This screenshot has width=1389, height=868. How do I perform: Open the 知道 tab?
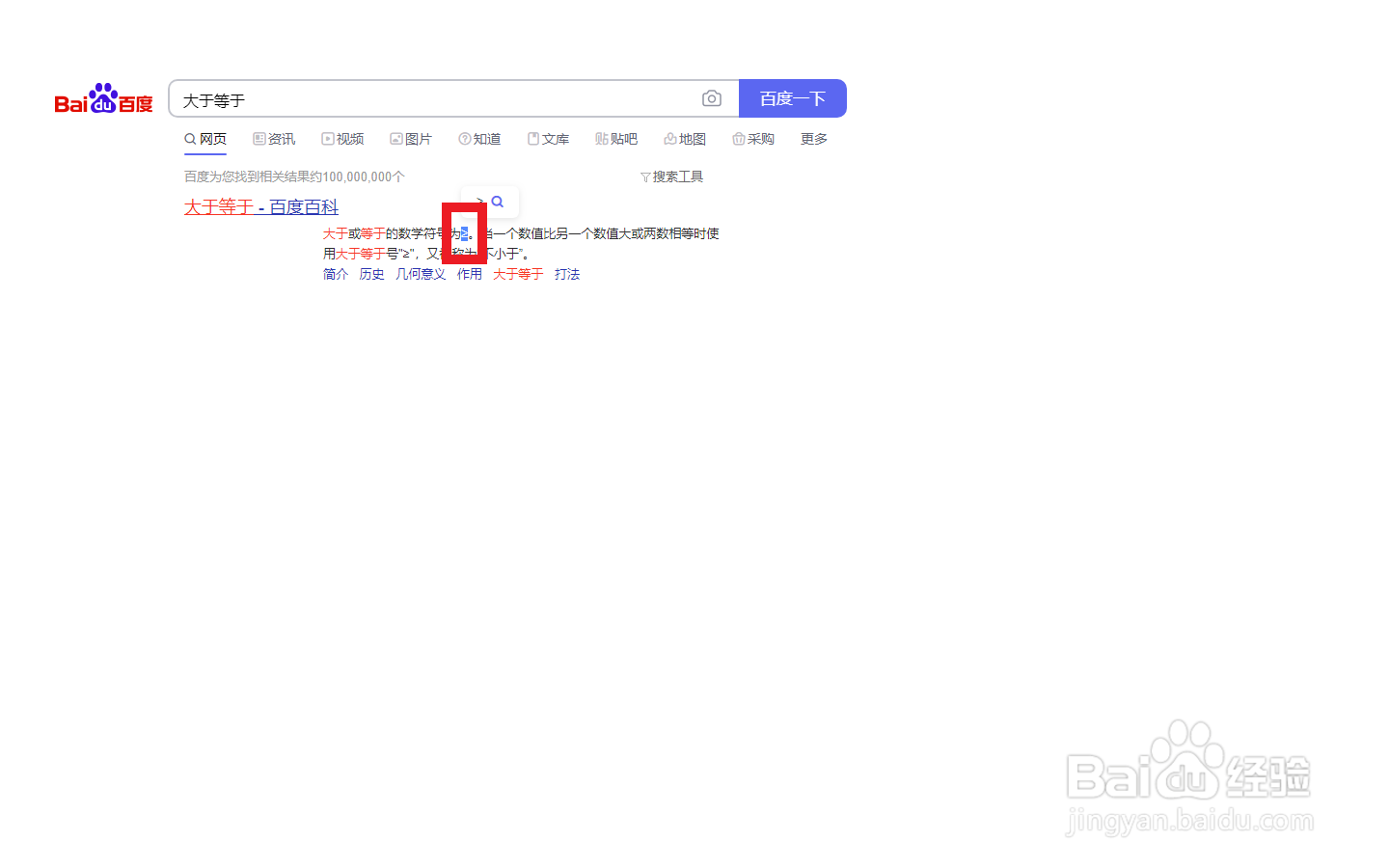coord(479,139)
